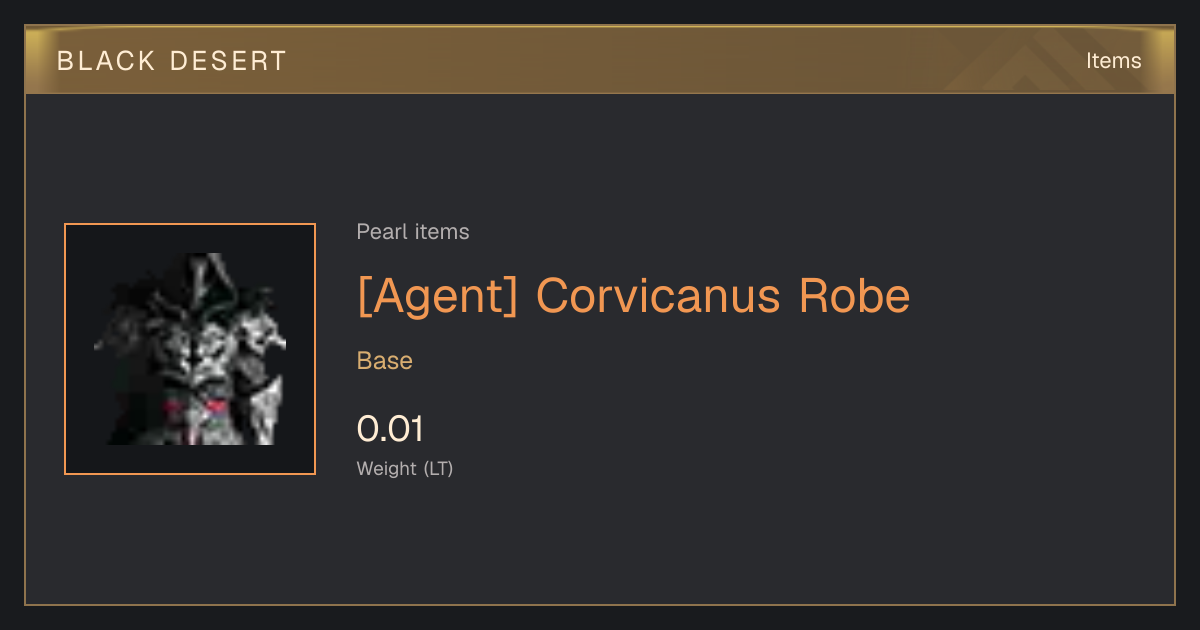Select the Pearl items category label
The width and height of the screenshot is (1200, 630).
413,232
